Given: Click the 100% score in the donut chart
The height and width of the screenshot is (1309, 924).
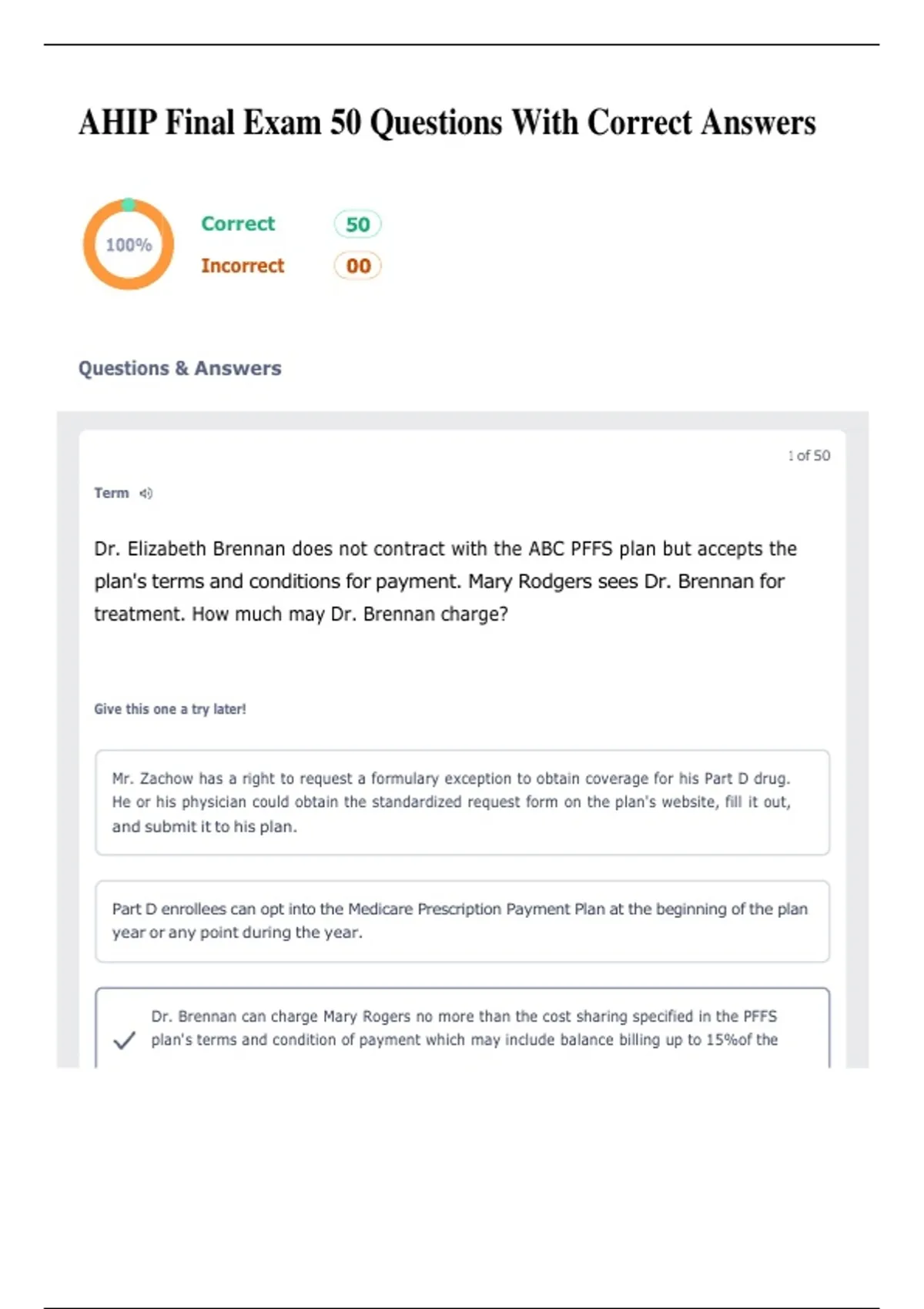Looking at the screenshot, I should click(x=129, y=245).
